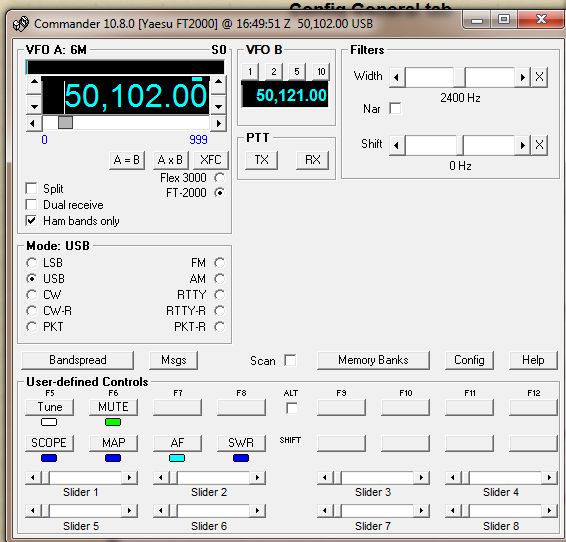Click the PTT TX button

coord(261,160)
